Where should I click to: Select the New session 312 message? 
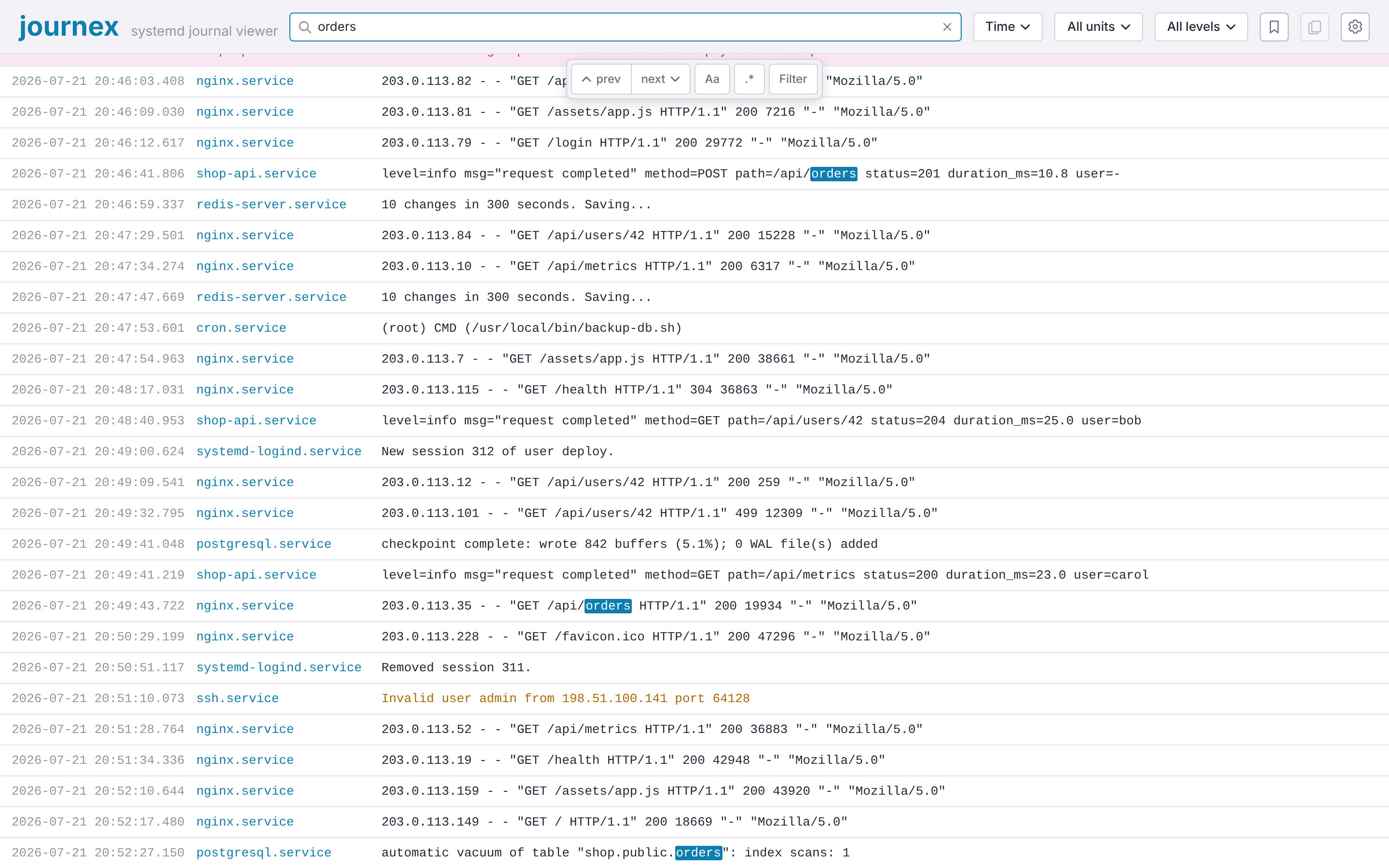click(x=498, y=452)
